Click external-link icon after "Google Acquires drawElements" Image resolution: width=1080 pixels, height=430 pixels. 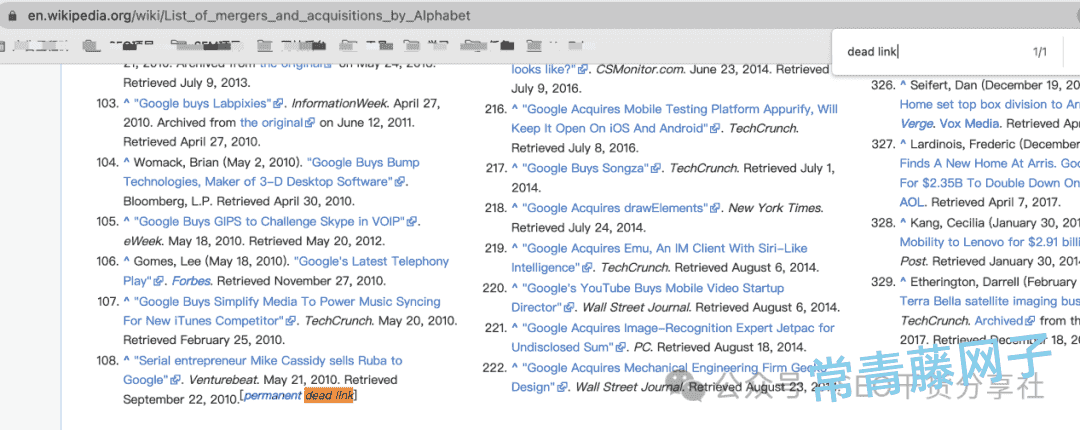click(x=715, y=209)
